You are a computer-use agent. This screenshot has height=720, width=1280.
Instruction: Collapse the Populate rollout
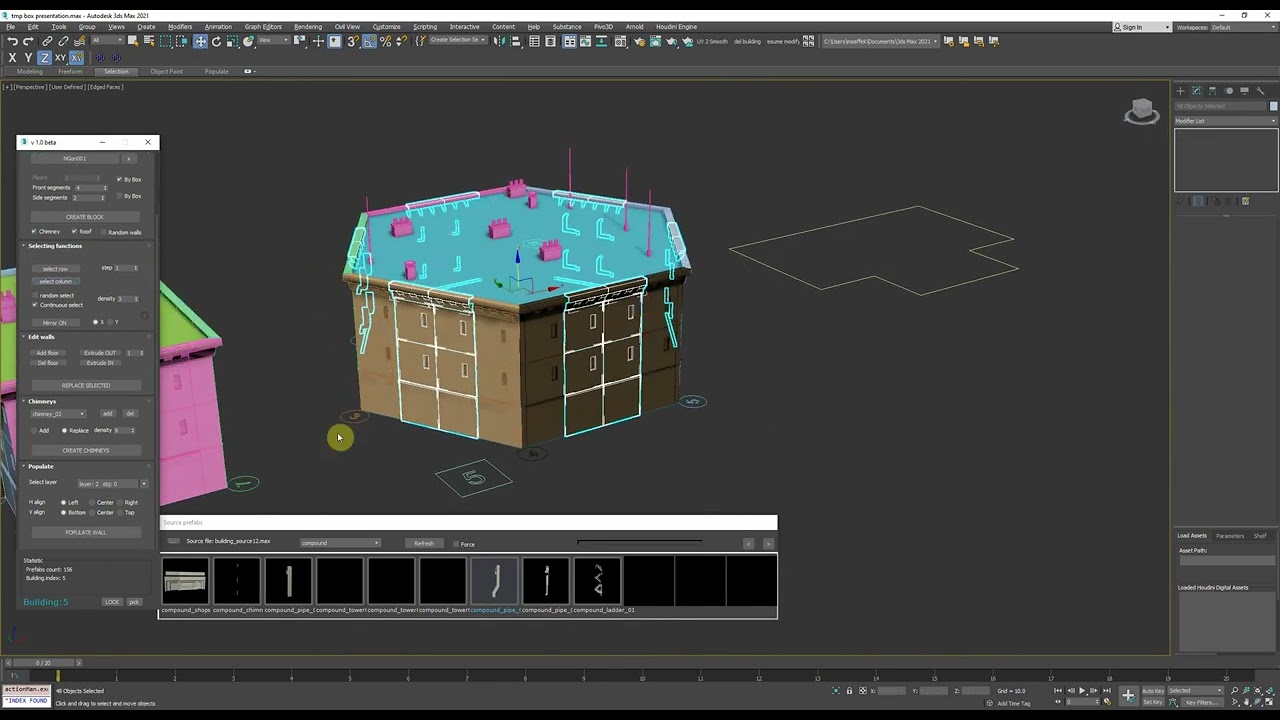pos(41,466)
